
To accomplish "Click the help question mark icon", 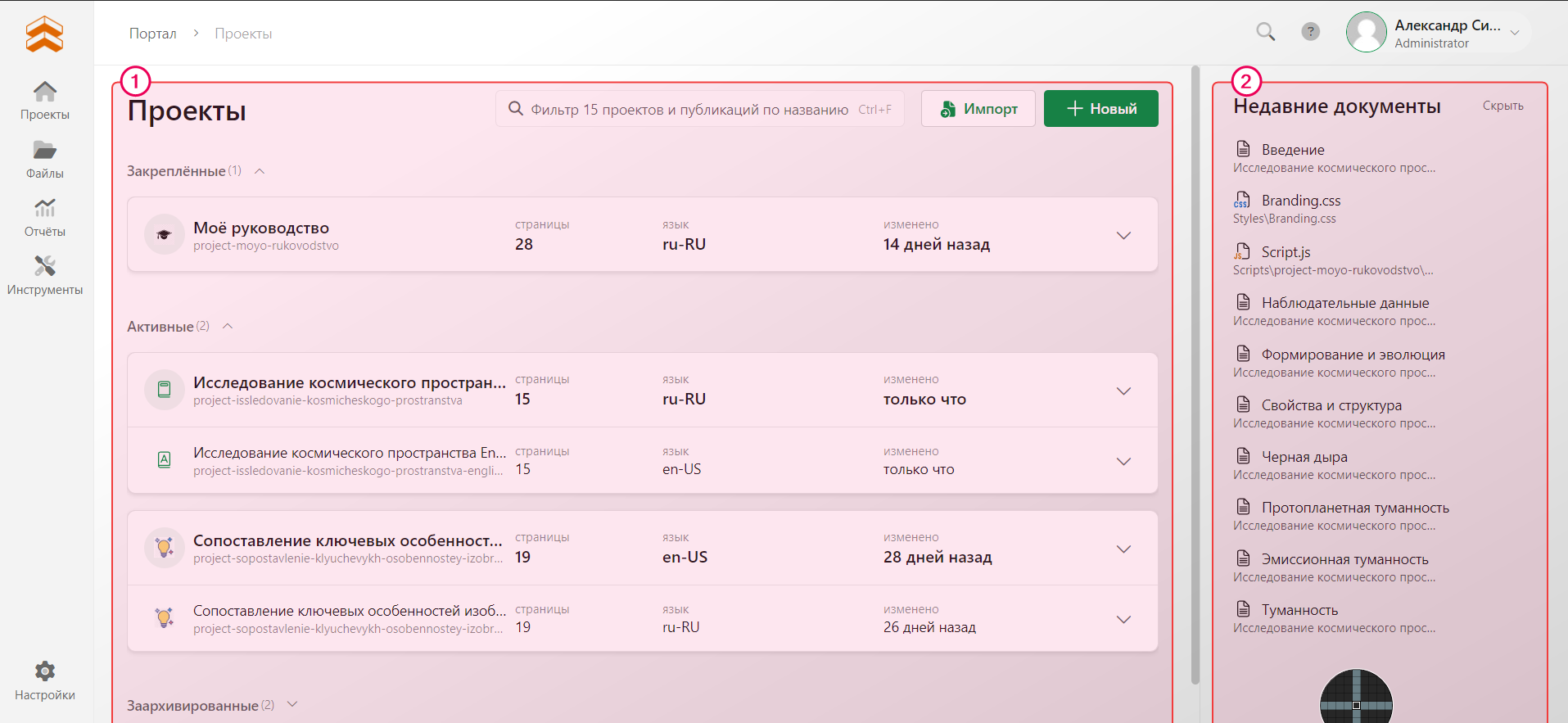I will 1310,32.
